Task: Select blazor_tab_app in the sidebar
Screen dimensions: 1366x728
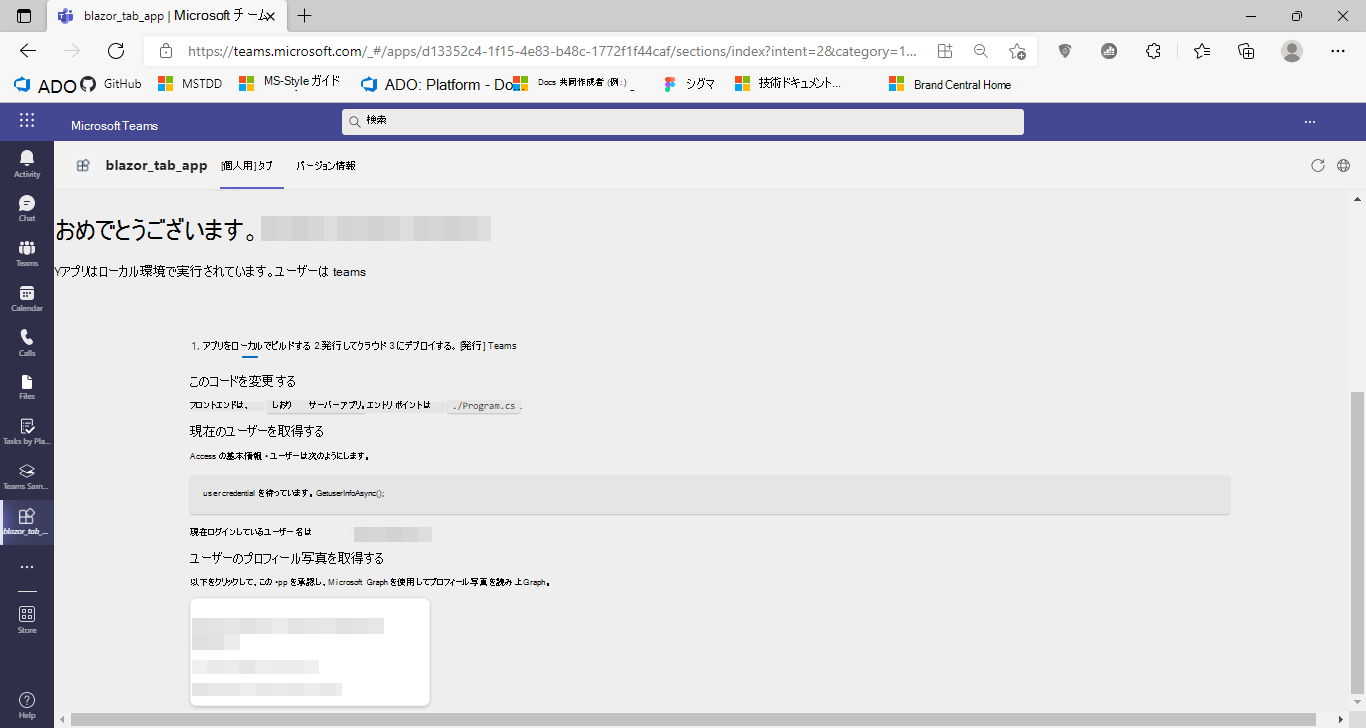Action: pyautogui.click(x=27, y=522)
